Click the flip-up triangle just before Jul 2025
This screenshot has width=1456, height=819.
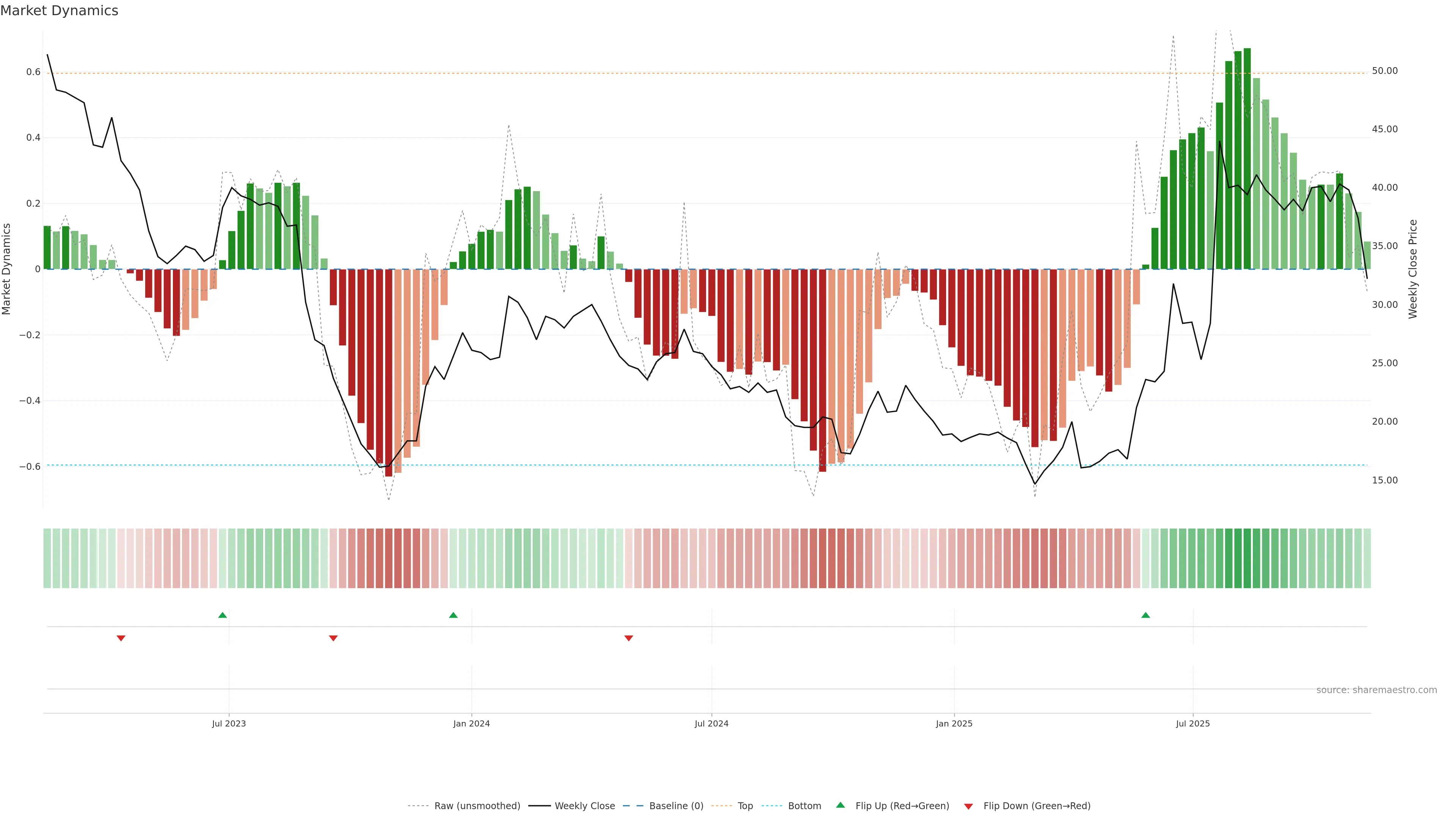pyautogui.click(x=1146, y=615)
